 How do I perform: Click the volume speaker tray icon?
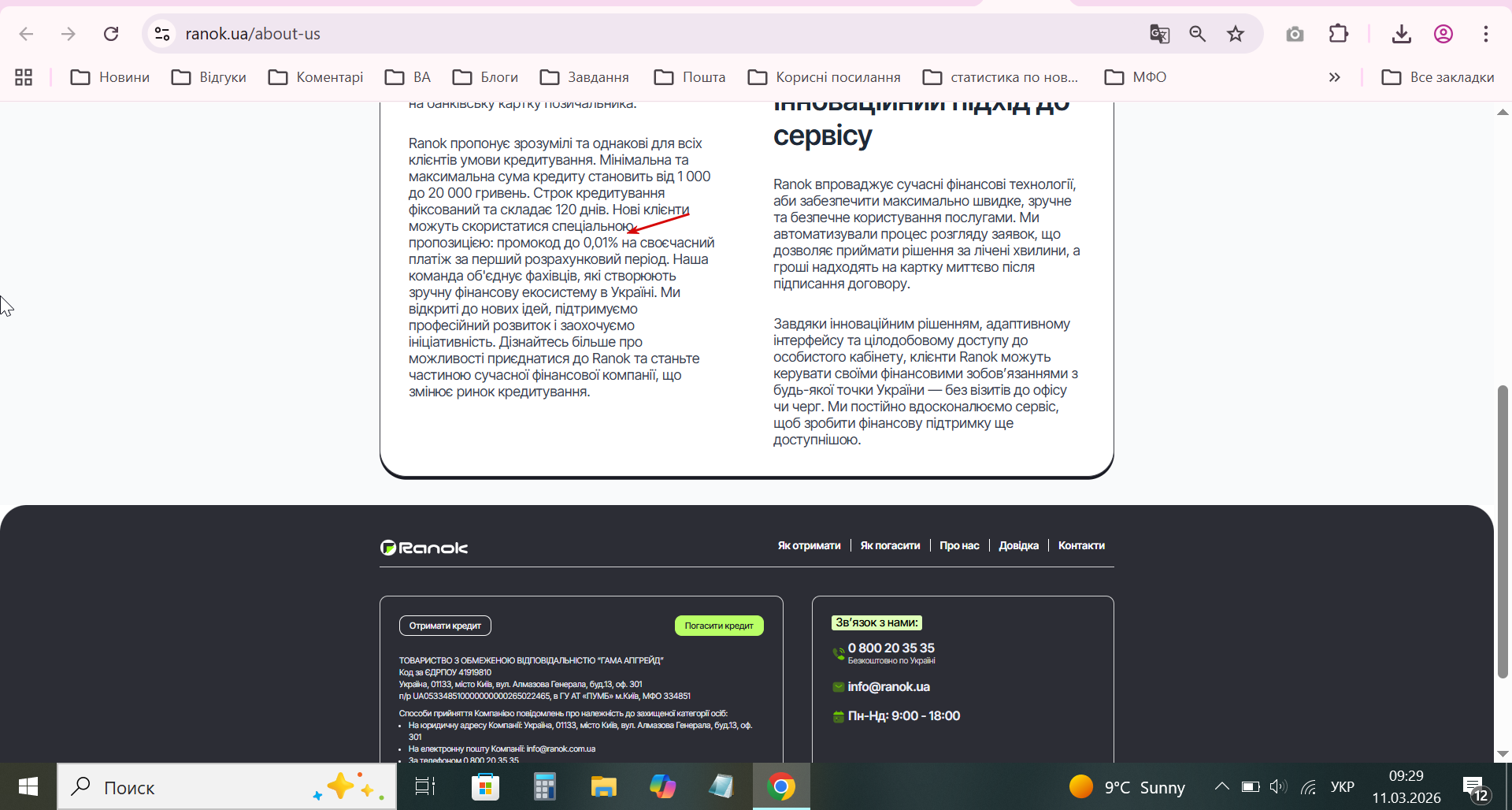pos(1277,786)
